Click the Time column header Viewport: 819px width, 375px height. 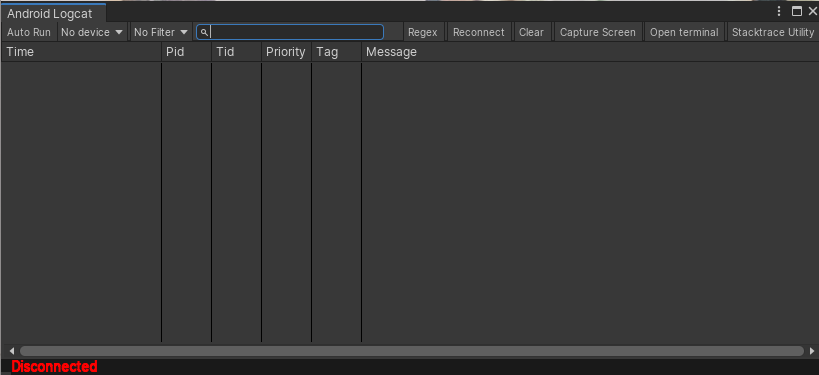click(81, 52)
